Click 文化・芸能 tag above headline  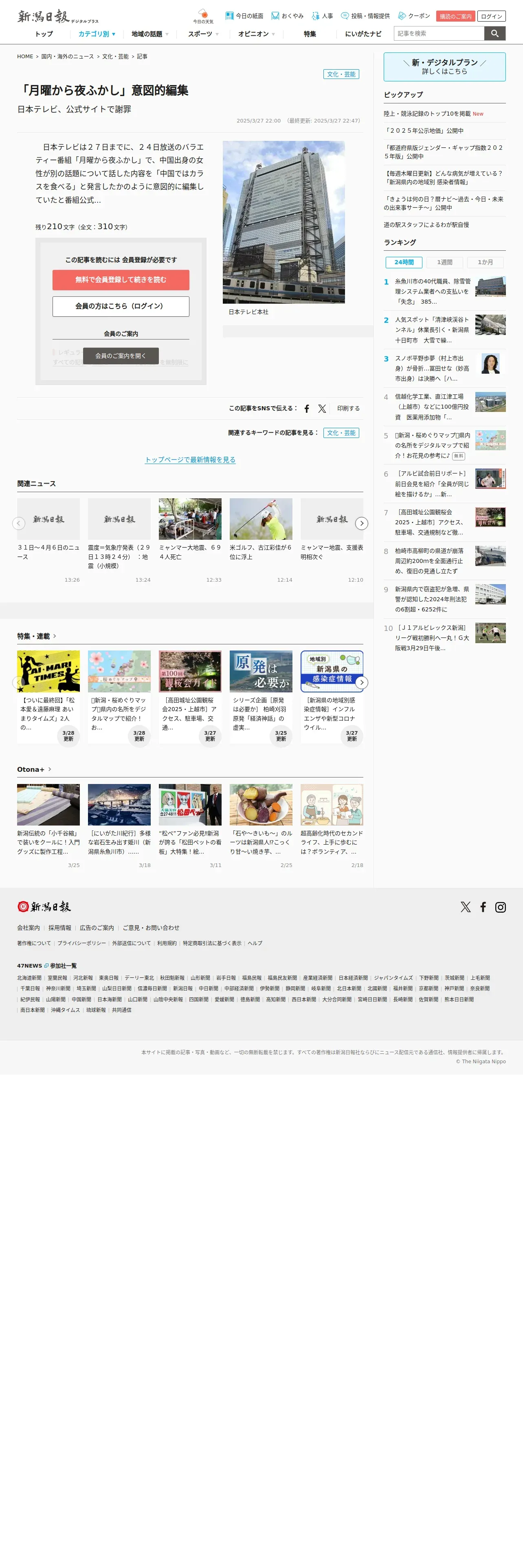click(x=341, y=74)
